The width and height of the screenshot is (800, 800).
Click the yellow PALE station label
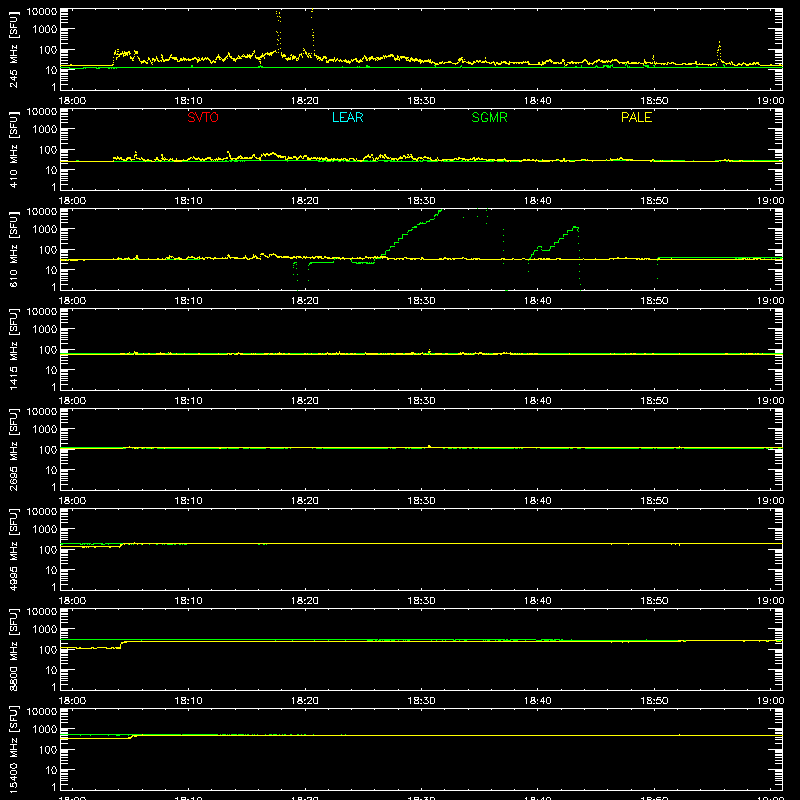pos(636,117)
